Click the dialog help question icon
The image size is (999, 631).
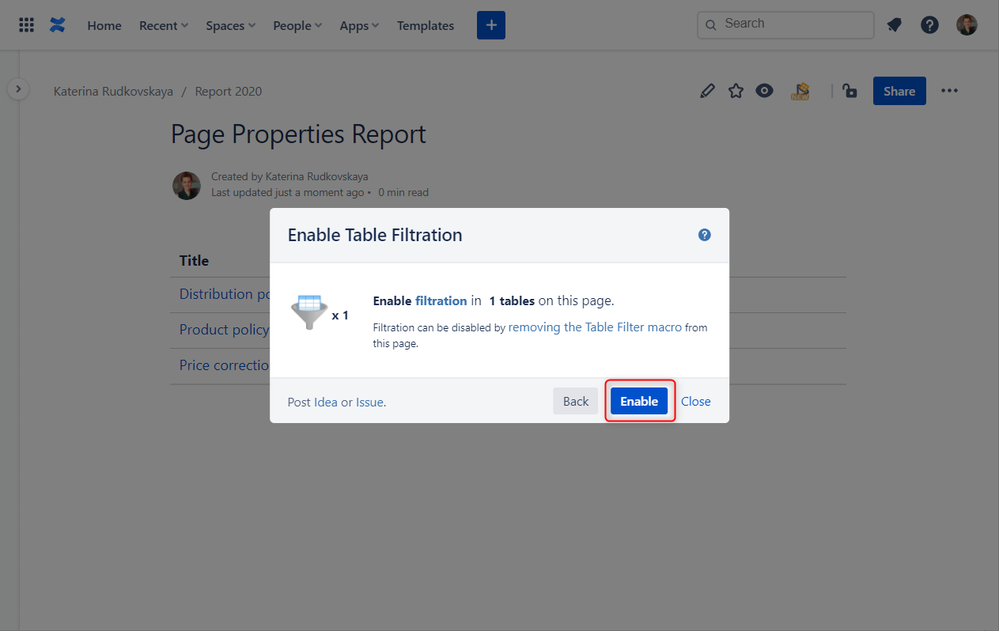pos(704,235)
